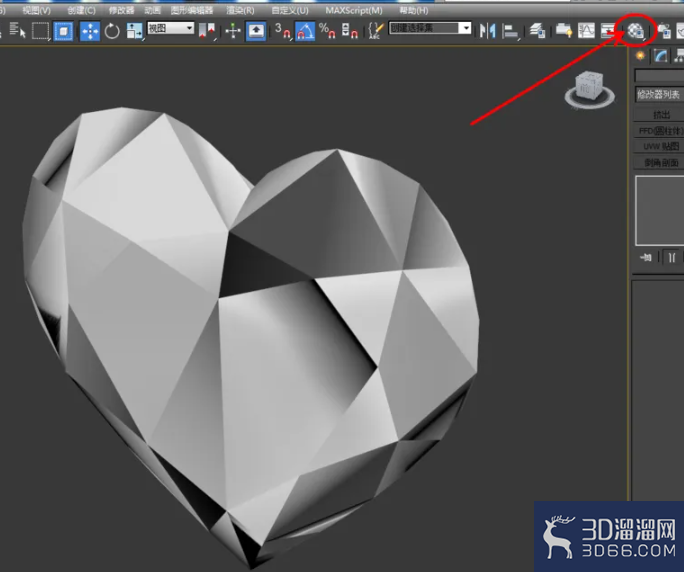Open the MAXScript(M) menu
Viewport: 684px width, 572px height.
coord(354,10)
